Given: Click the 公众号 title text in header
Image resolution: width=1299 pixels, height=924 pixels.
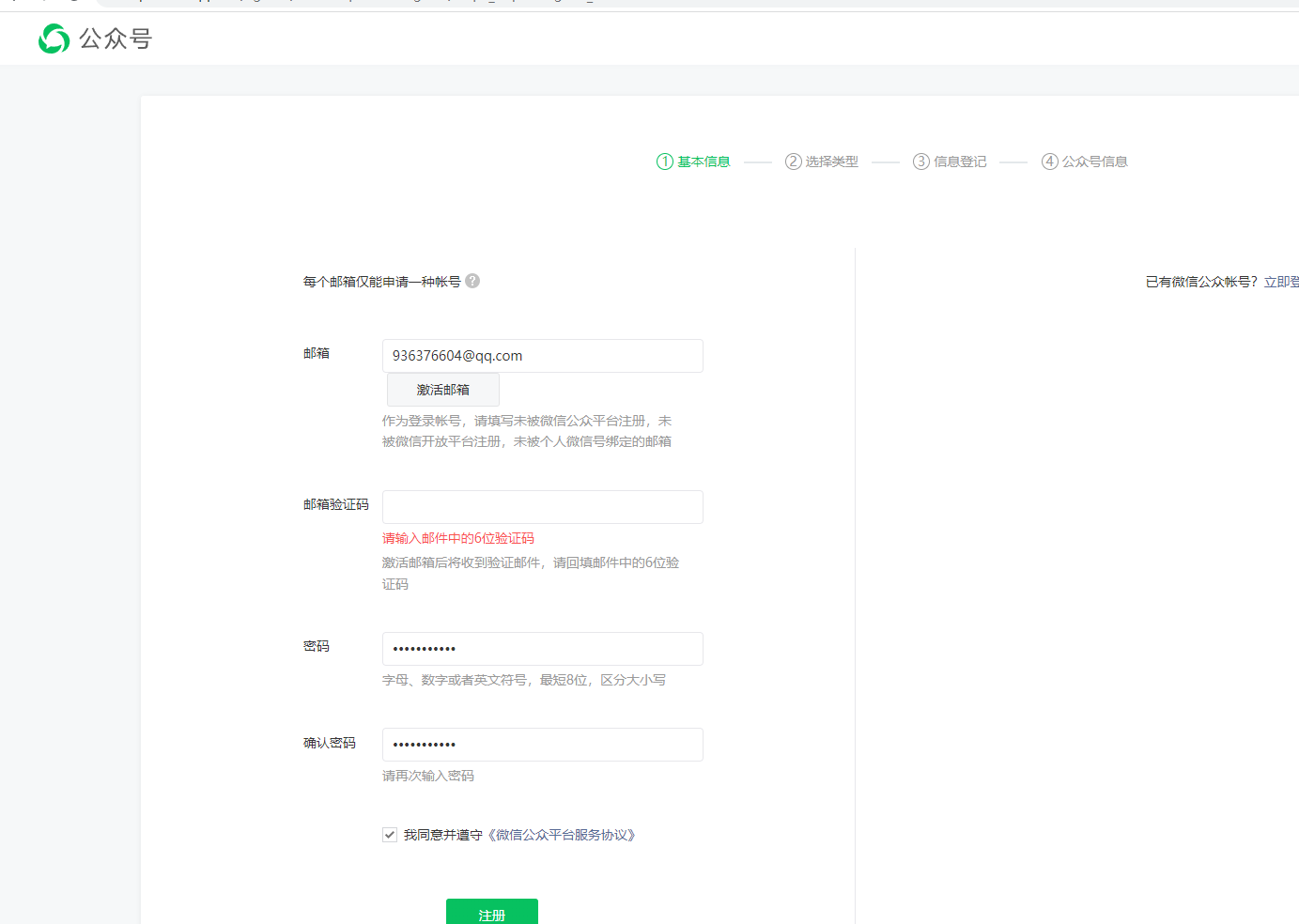Looking at the screenshot, I should click(x=116, y=38).
